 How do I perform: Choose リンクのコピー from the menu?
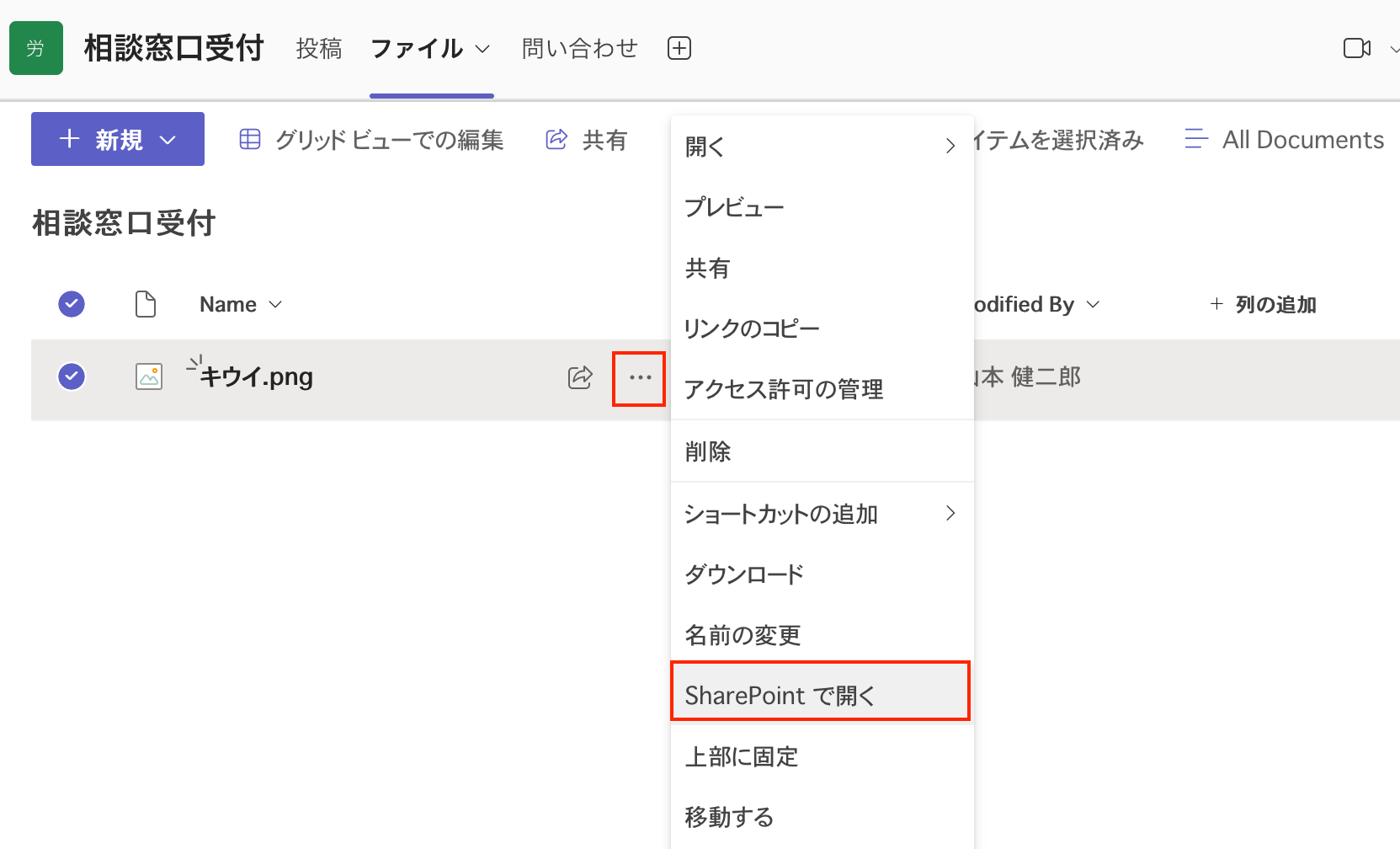pos(822,328)
